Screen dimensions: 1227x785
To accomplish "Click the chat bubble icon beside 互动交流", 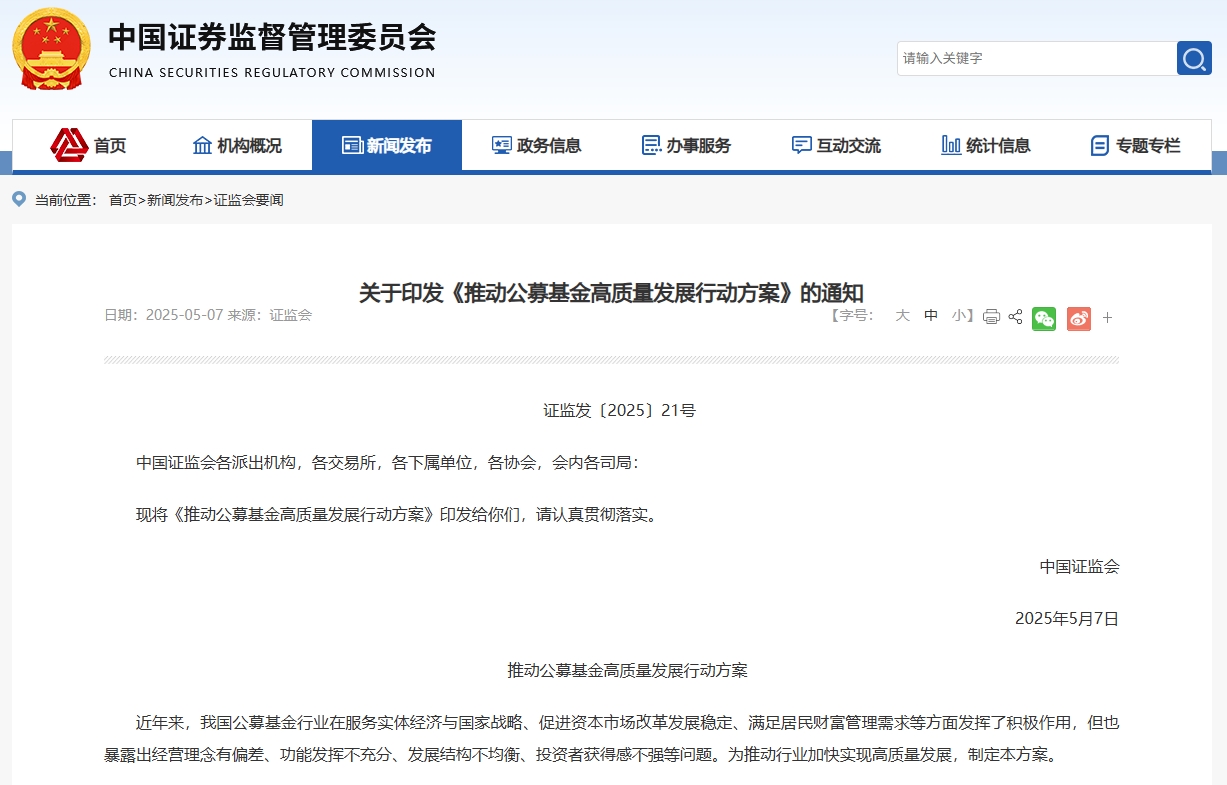I will click(802, 145).
